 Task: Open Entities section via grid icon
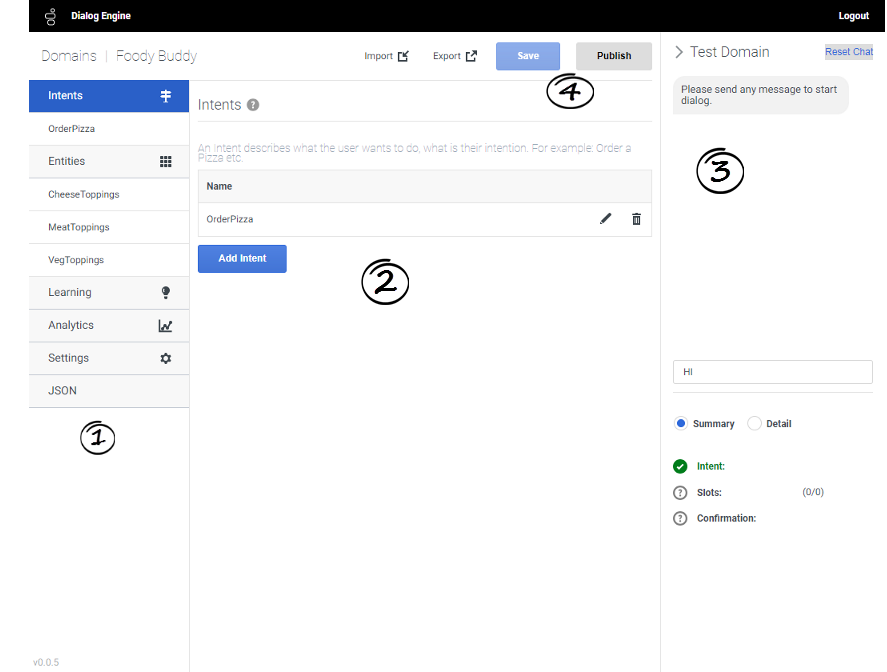pyautogui.click(x=166, y=161)
